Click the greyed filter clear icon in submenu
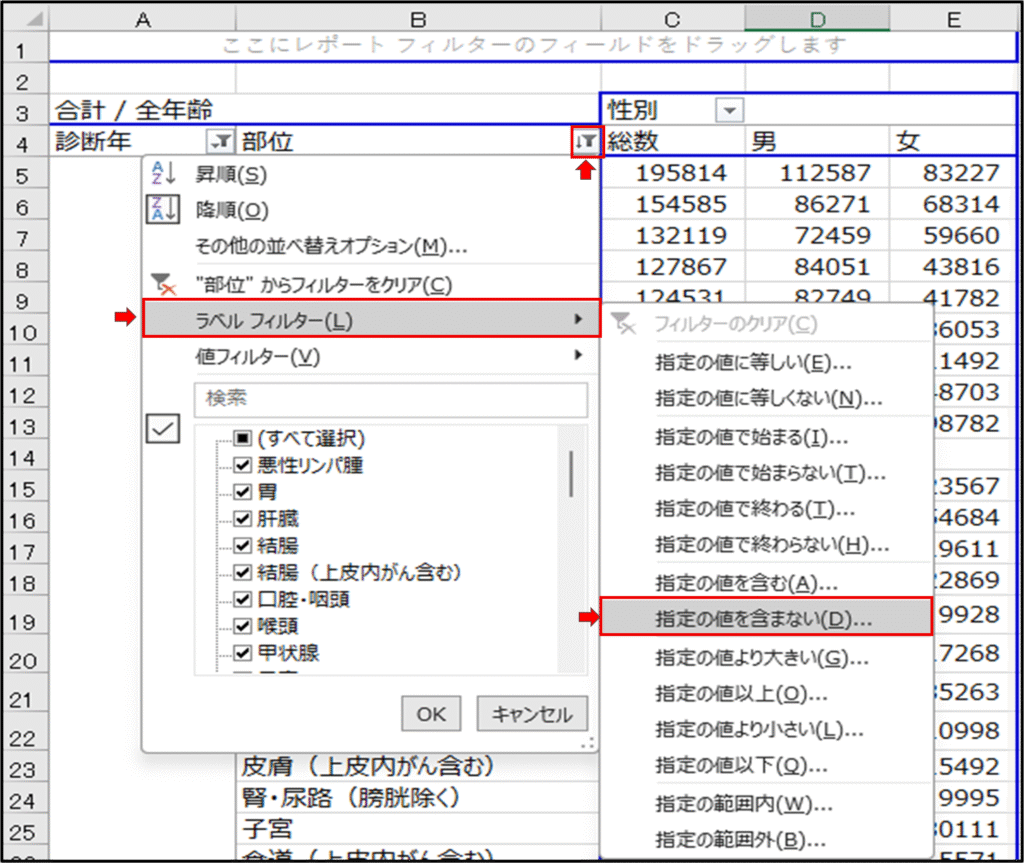This screenshot has width=1024, height=863. 623,324
